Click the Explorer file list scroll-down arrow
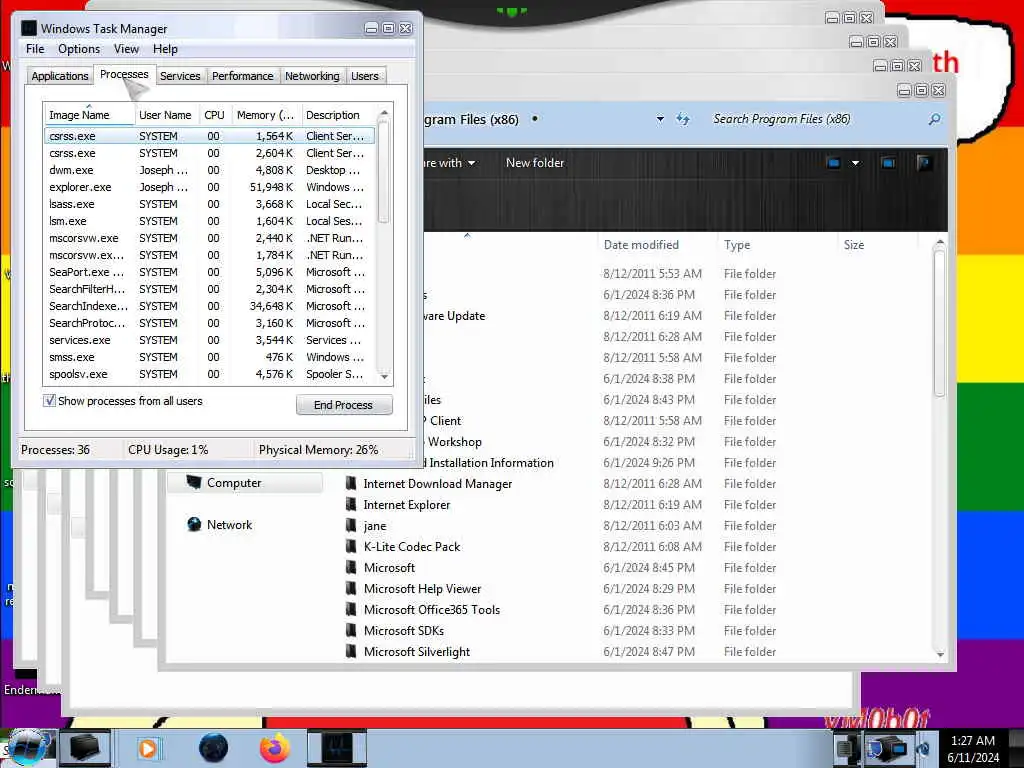1024x768 pixels. [x=940, y=654]
